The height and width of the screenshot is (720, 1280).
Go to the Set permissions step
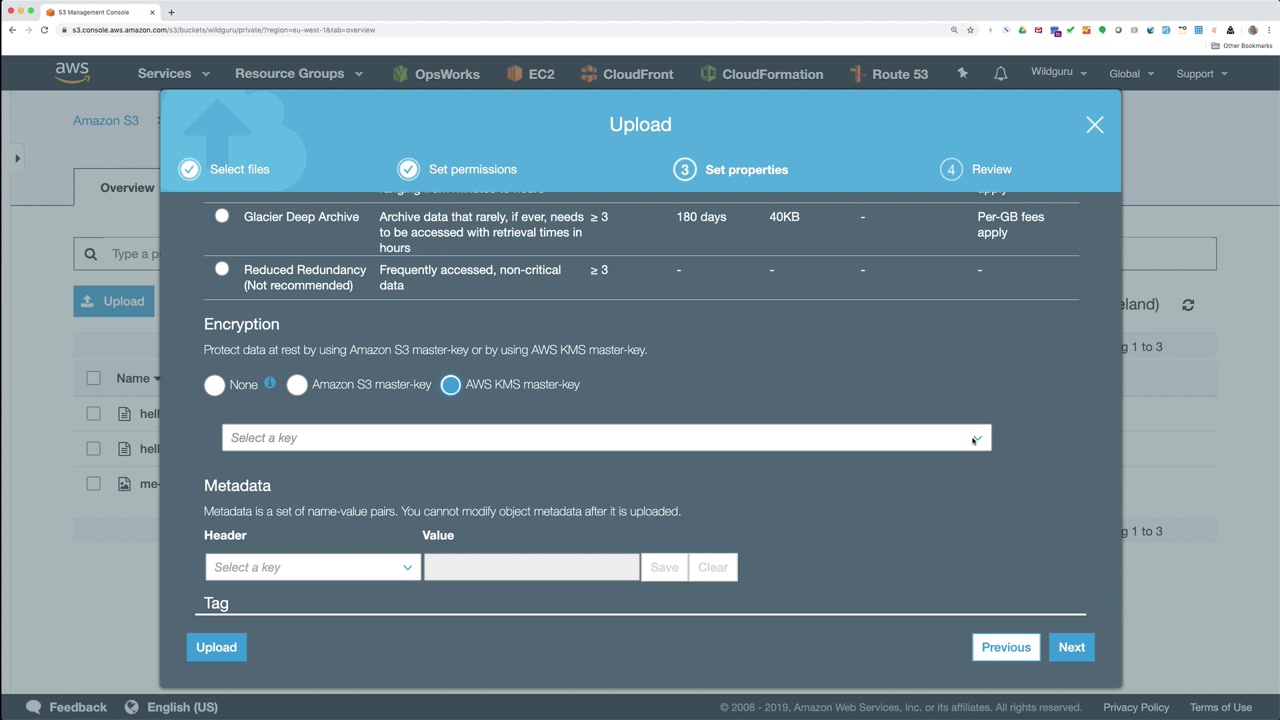(x=457, y=169)
